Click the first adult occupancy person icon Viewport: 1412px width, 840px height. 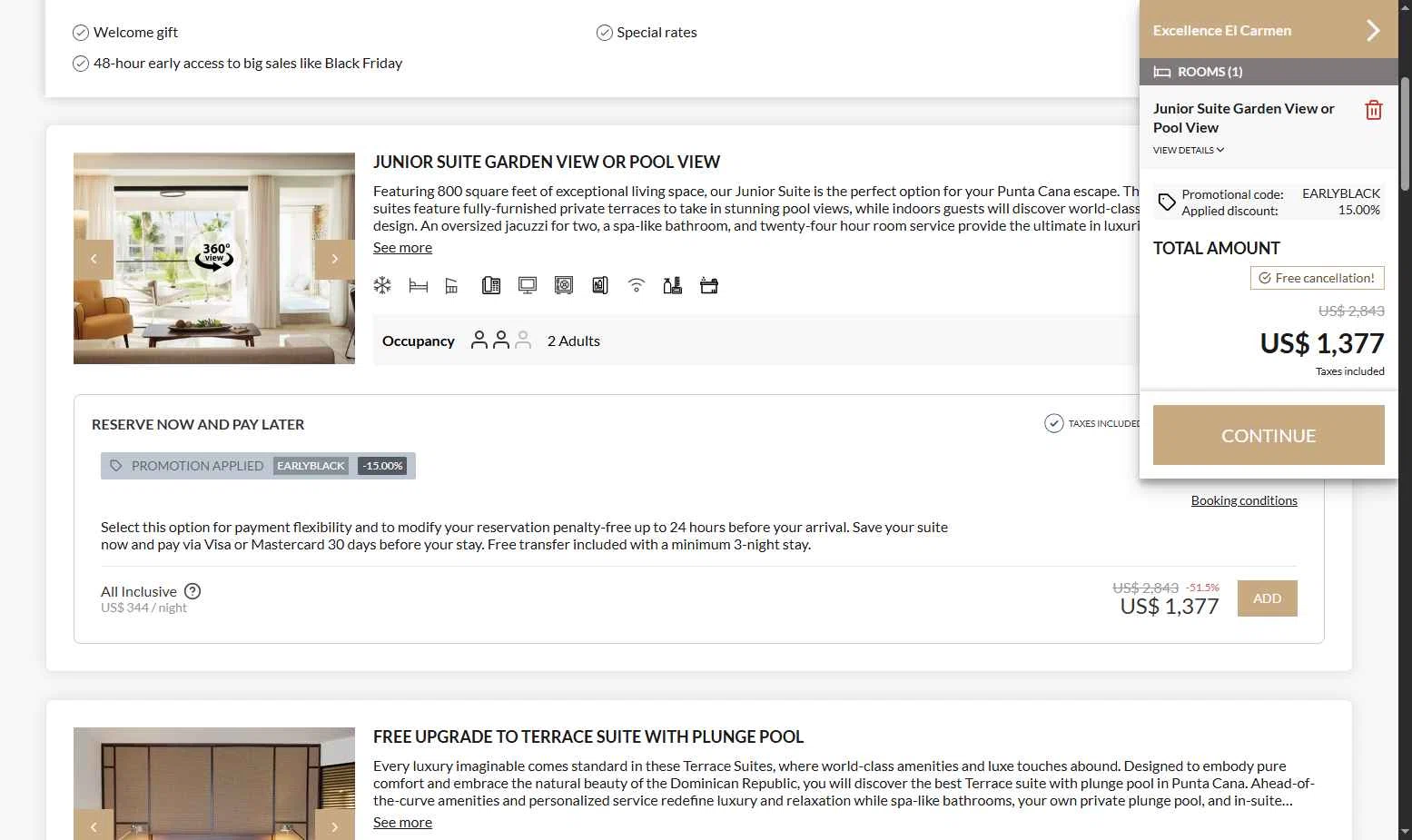pyautogui.click(x=479, y=341)
